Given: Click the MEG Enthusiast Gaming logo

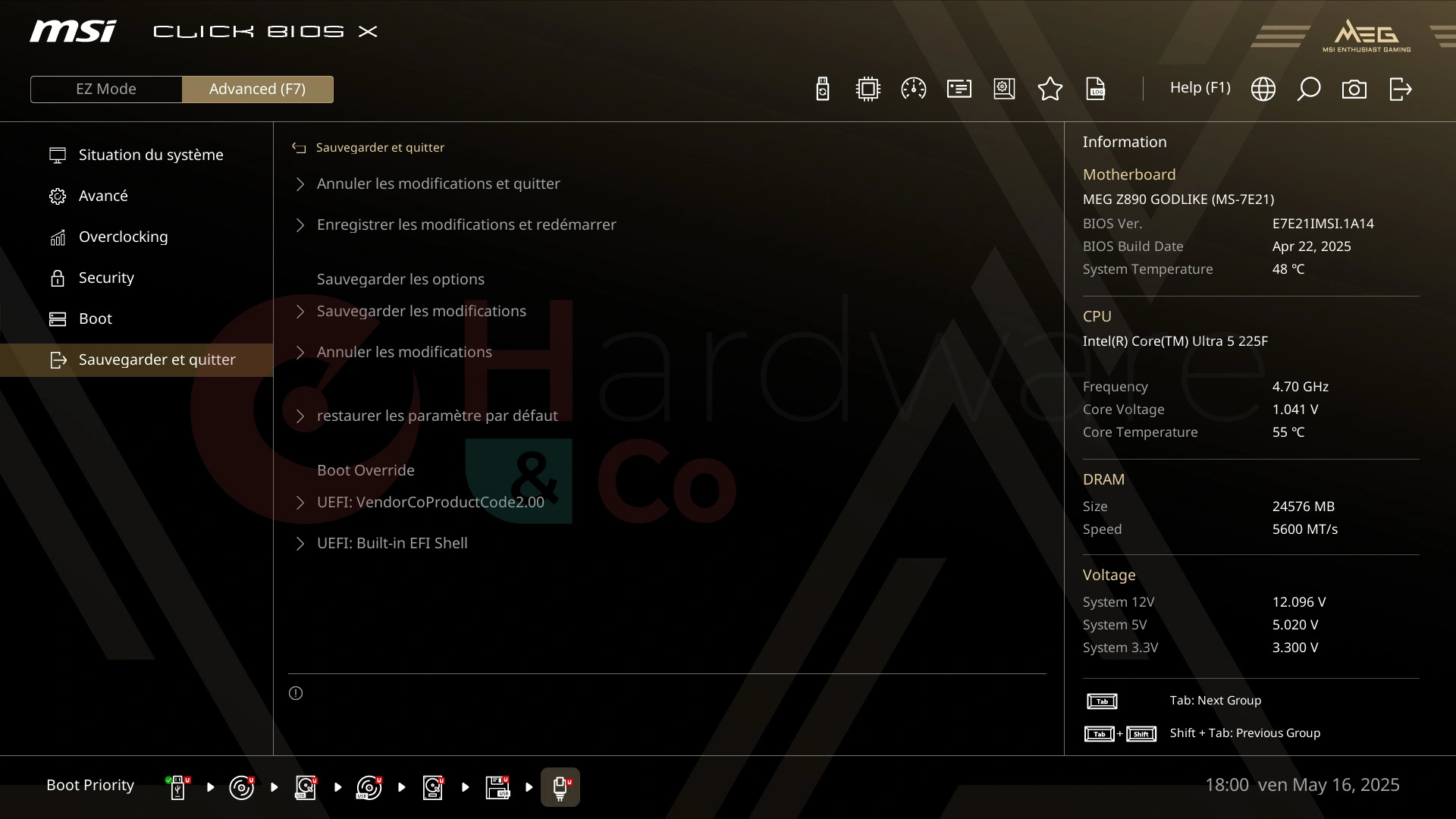Looking at the screenshot, I should tap(1367, 36).
